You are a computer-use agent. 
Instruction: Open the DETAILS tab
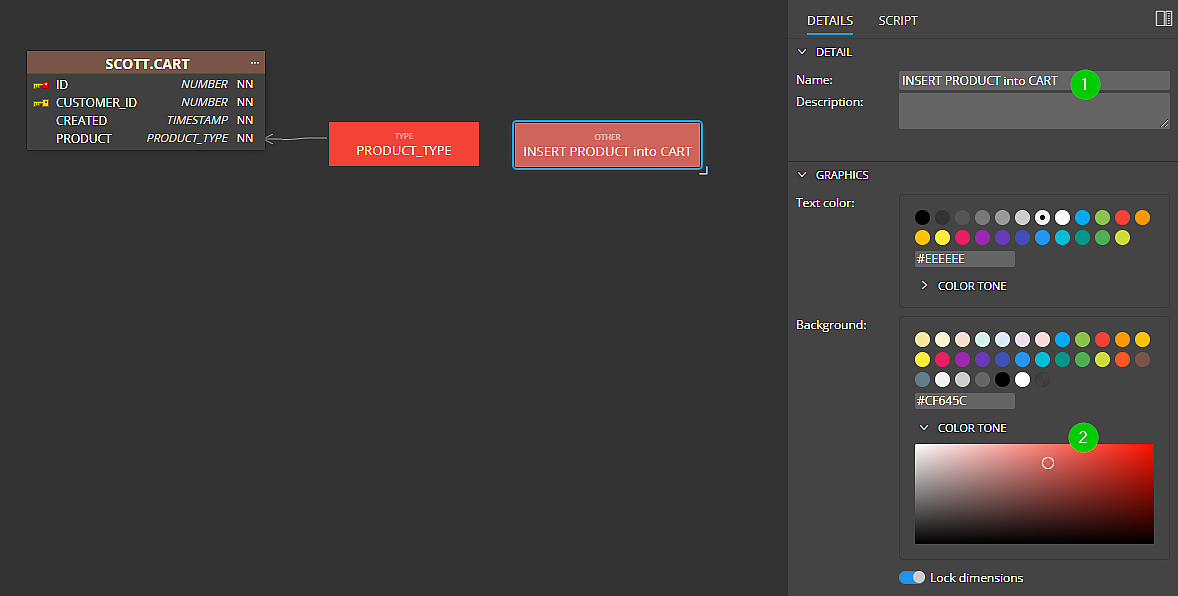[830, 20]
